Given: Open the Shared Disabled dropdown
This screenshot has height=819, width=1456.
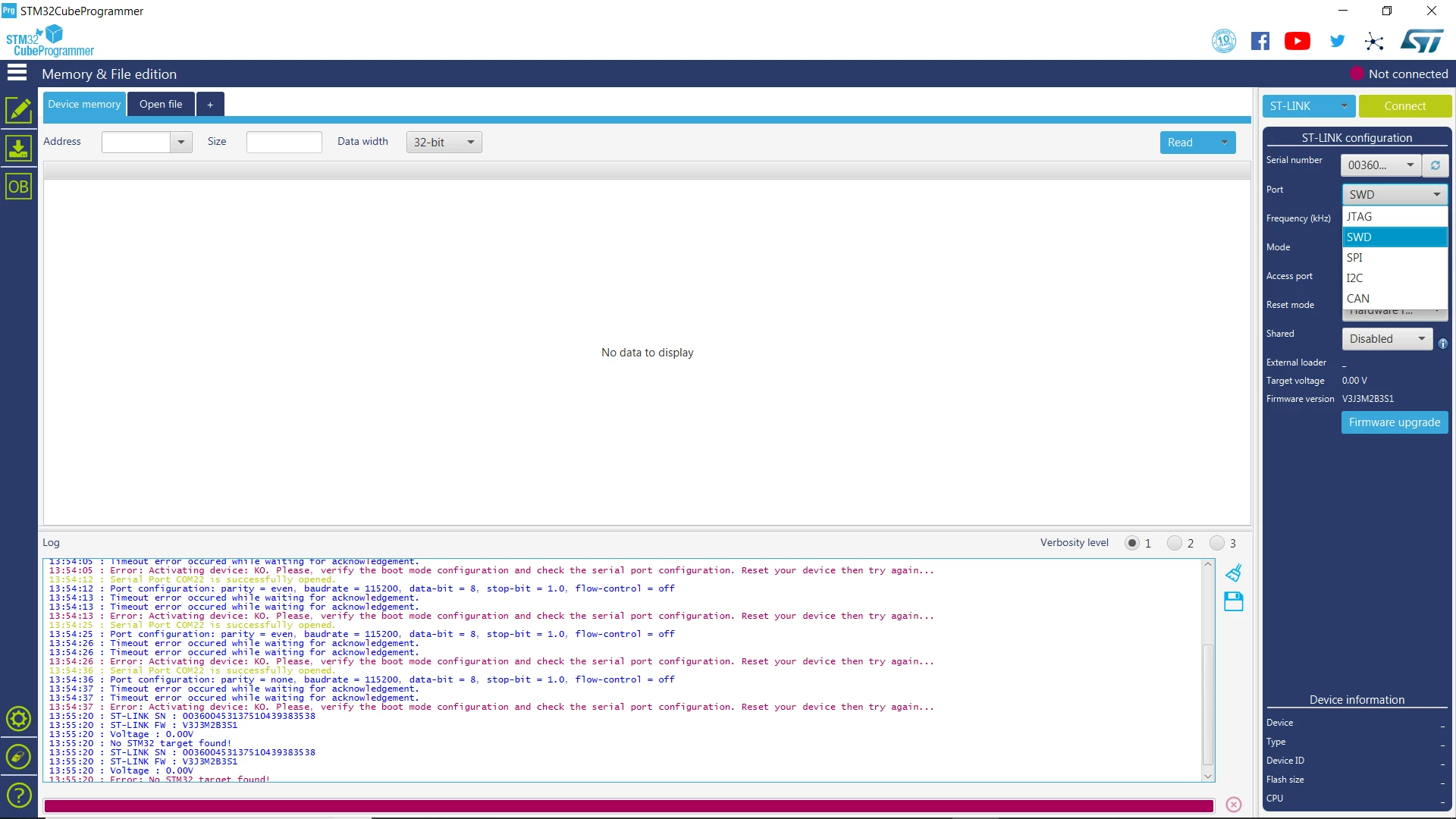Looking at the screenshot, I should 1387,339.
